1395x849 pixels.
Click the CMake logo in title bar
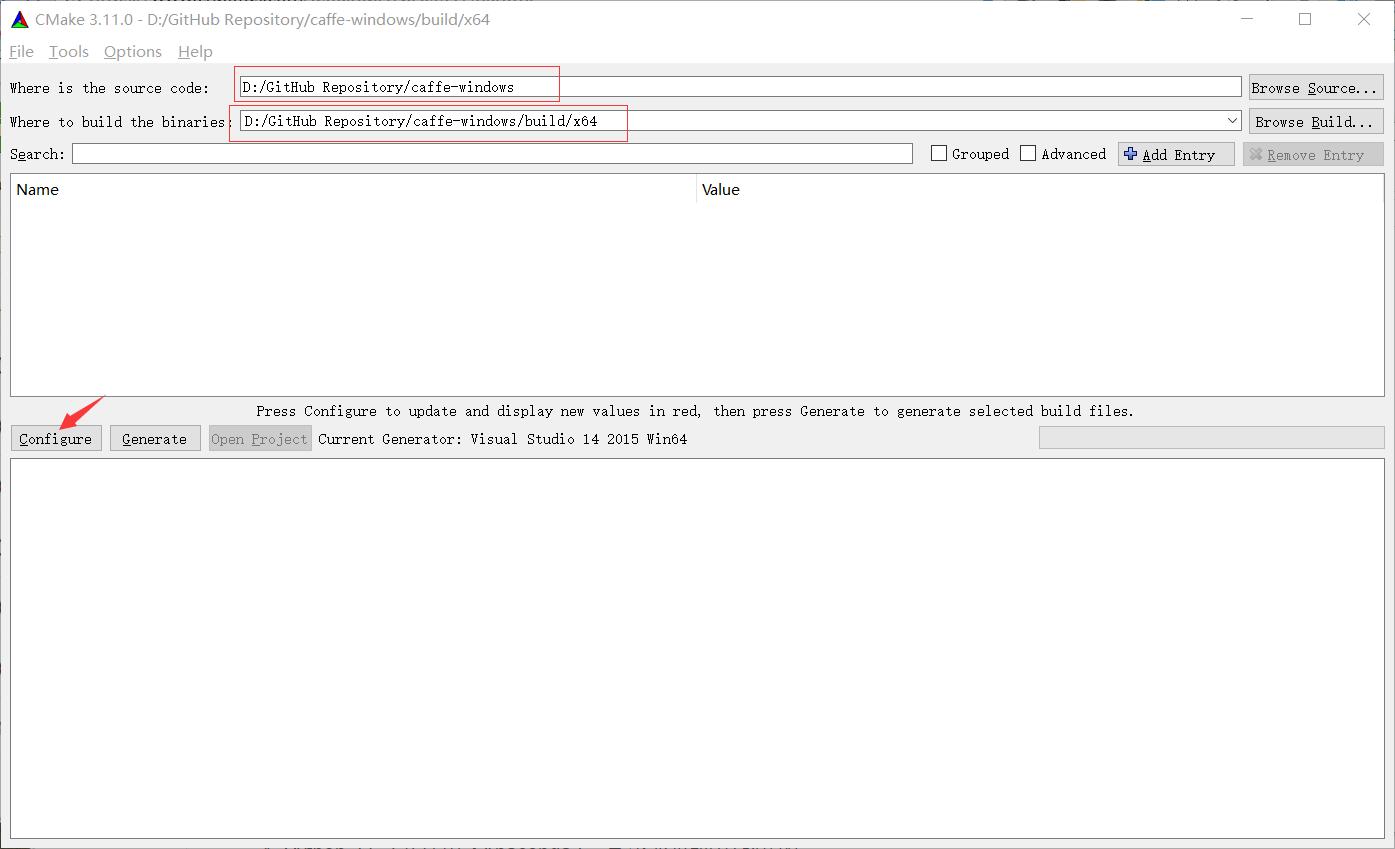point(19,19)
